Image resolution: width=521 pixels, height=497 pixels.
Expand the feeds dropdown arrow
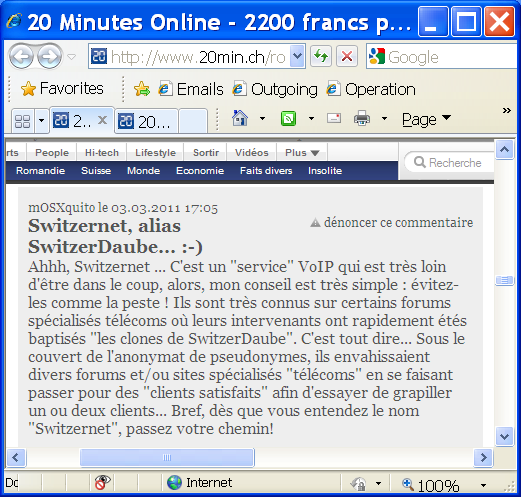[311, 118]
